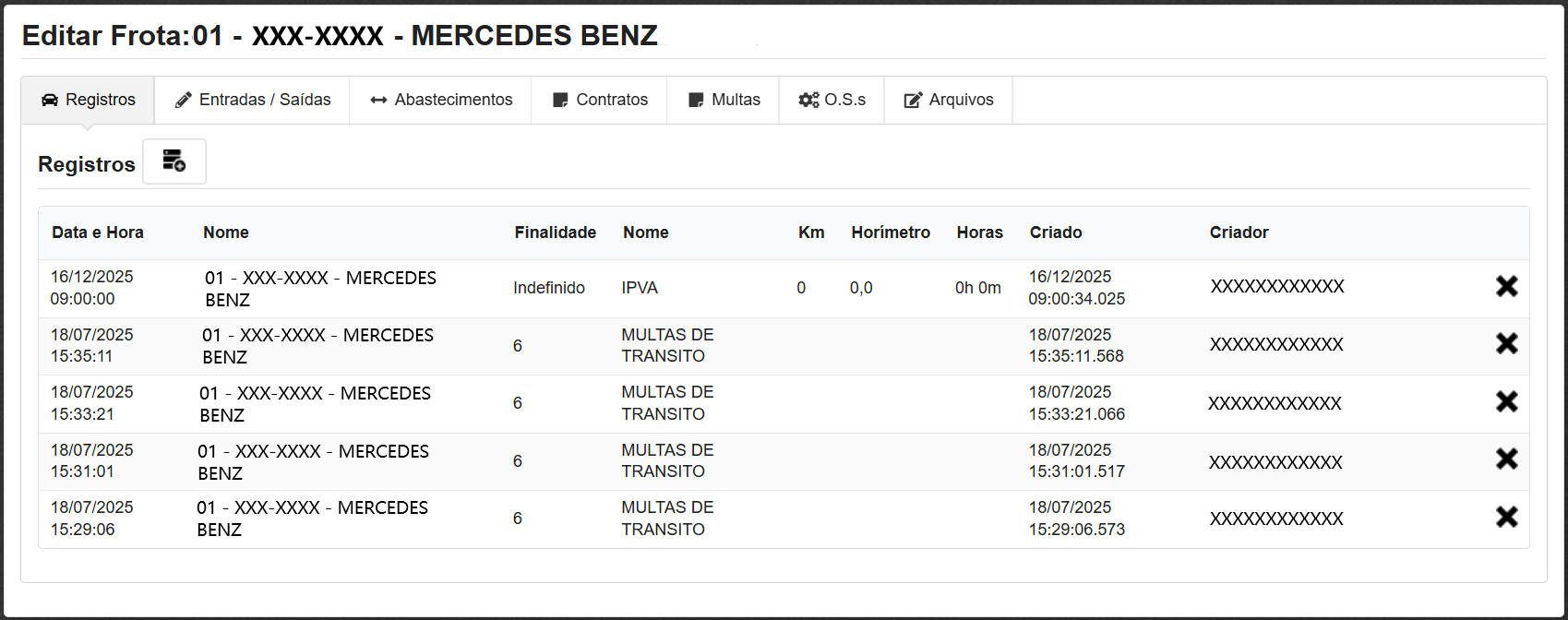Delete the MULTAS DE TRANSITO record from 15:33:21
1568x620 pixels.
pyautogui.click(x=1506, y=401)
